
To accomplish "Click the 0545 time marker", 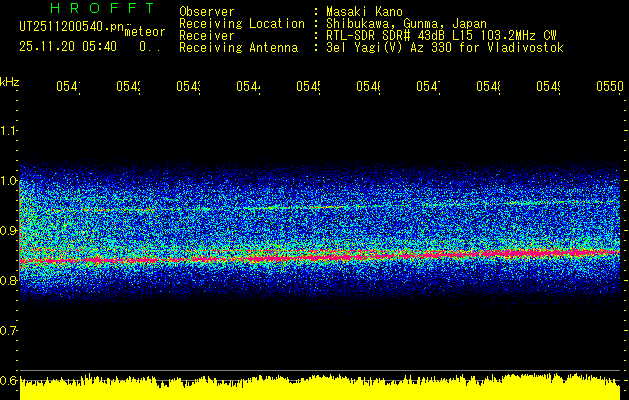I will point(308,87).
